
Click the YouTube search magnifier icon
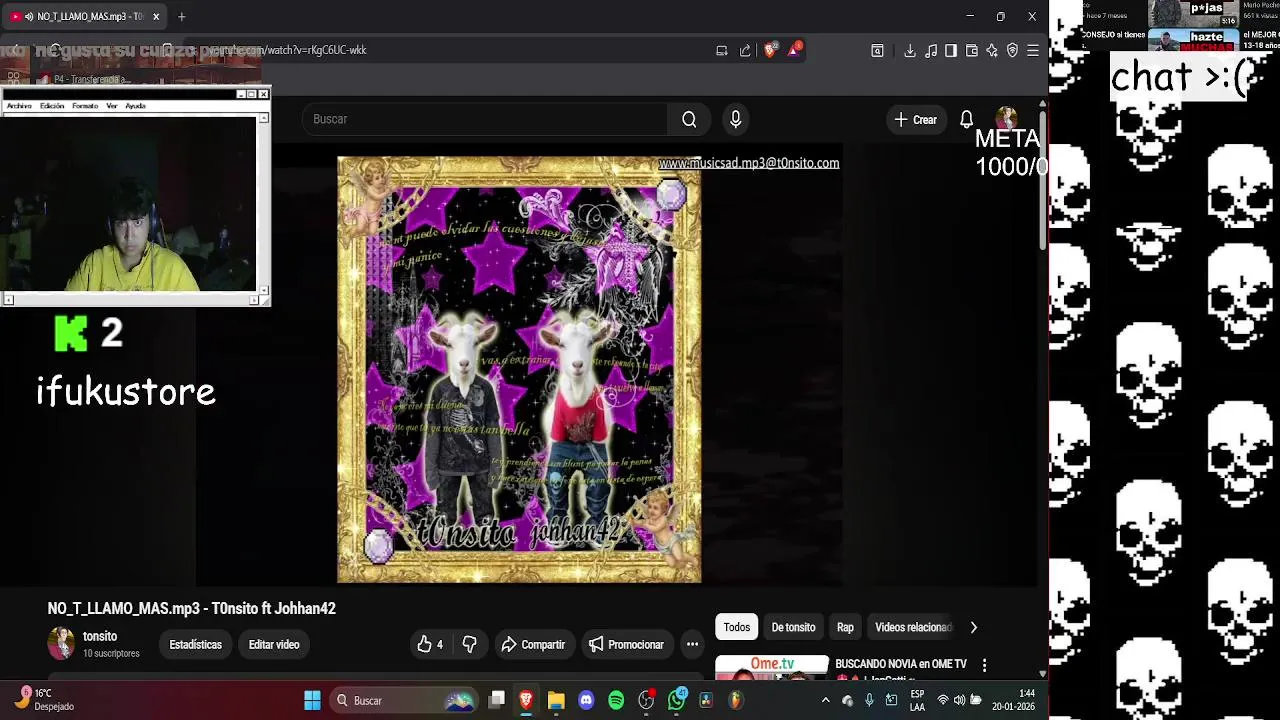(x=689, y=119)
